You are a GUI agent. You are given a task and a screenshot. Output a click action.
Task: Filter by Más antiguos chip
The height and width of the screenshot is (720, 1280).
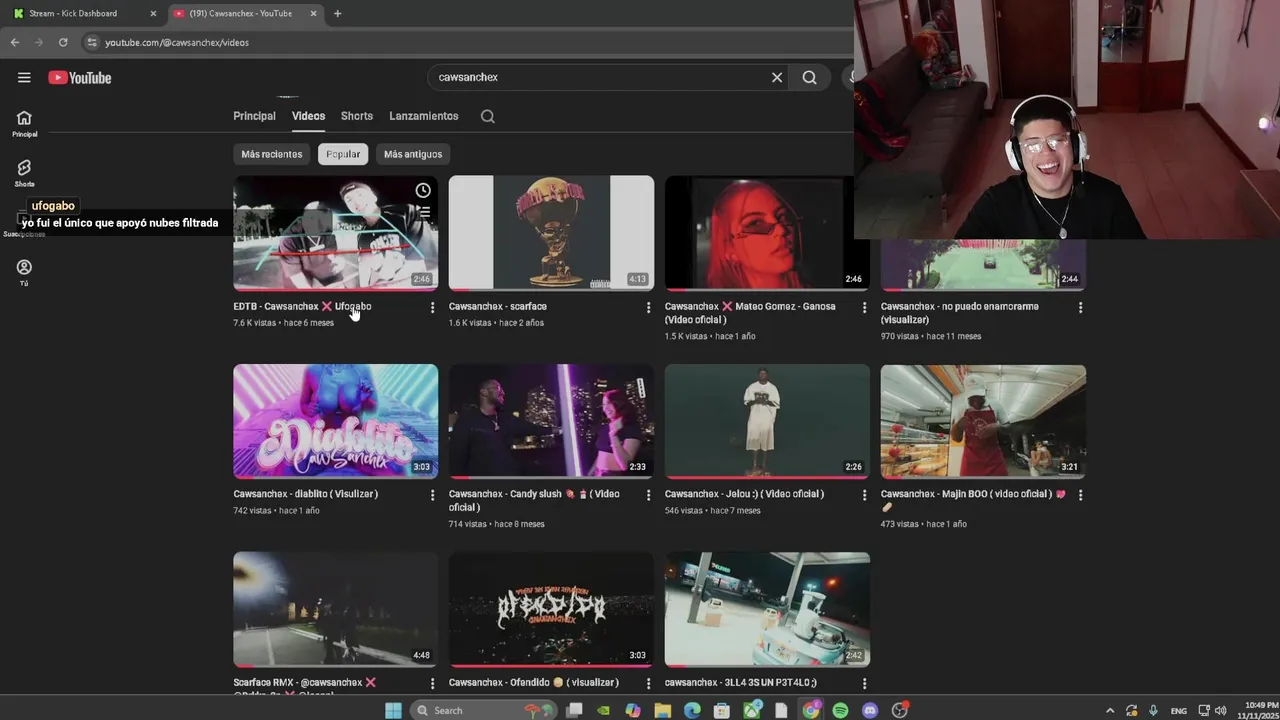pos(413,154)
